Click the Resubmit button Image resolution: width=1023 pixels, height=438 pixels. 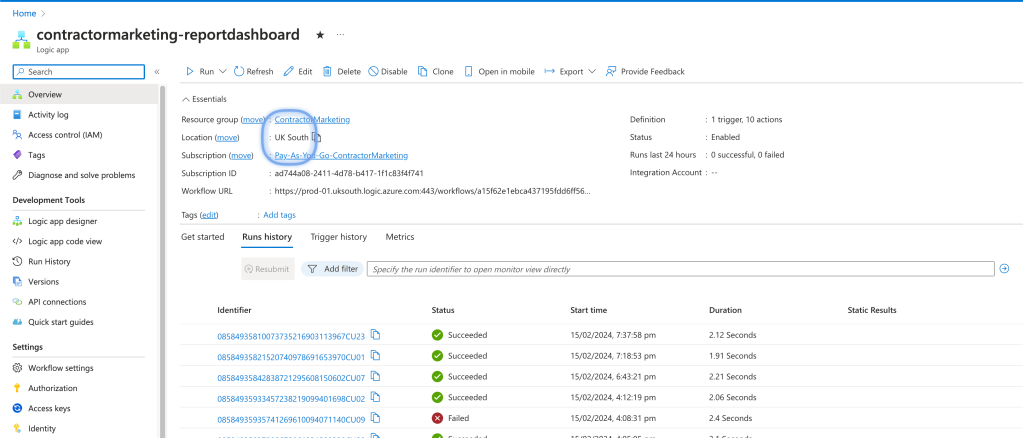click(x=267, y=269)
